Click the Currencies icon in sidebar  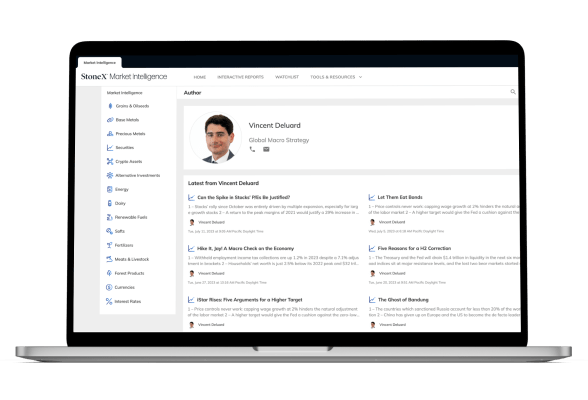[x=109, y=287]
